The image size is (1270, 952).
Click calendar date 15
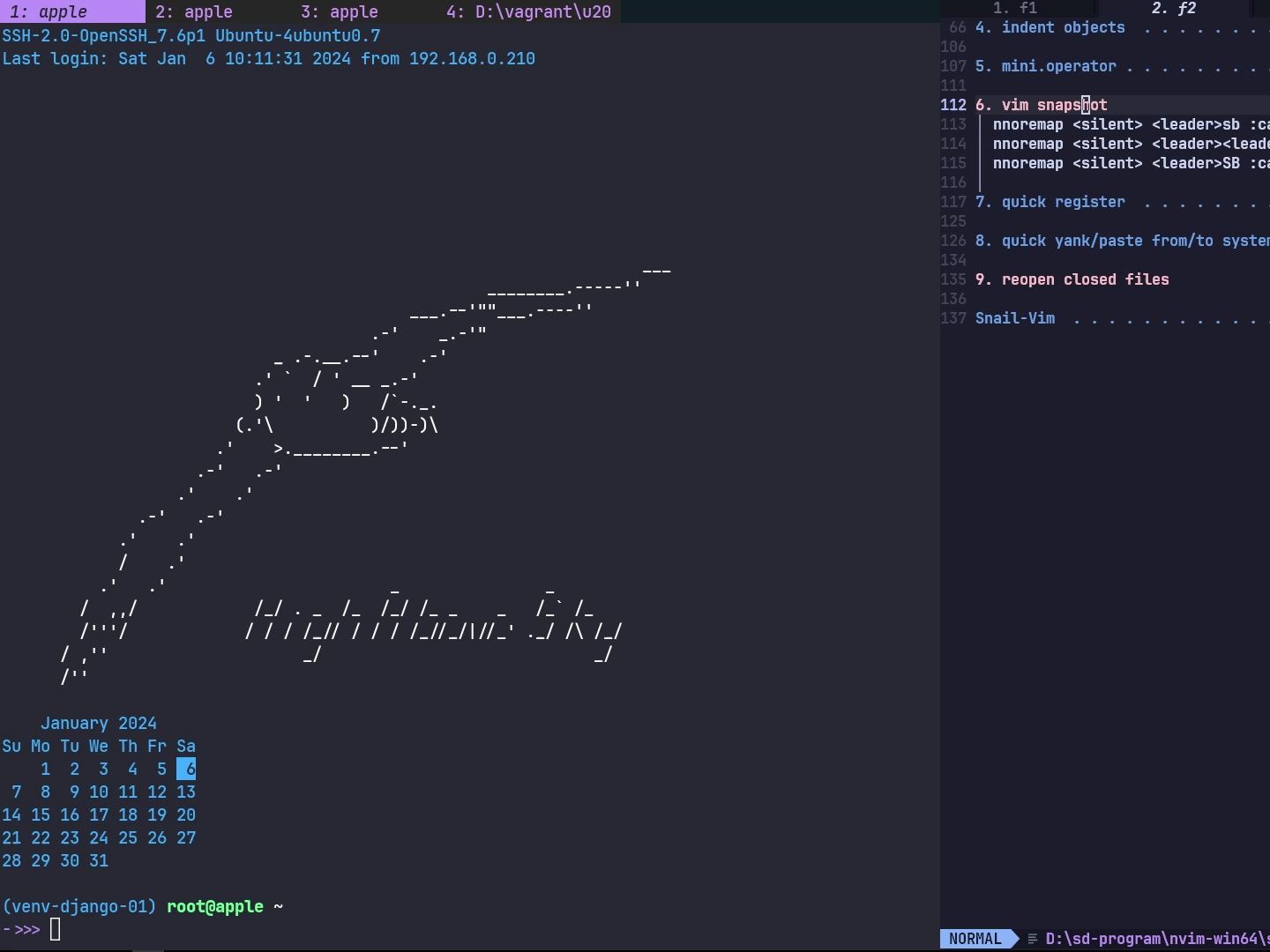41,814
